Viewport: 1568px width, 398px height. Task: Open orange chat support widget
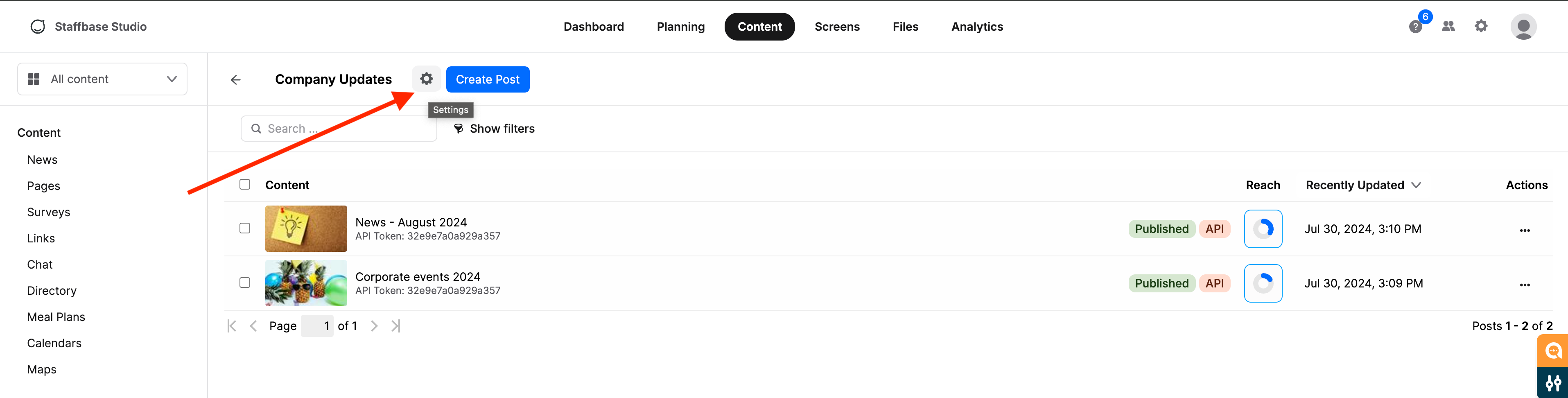tap(1553, 351)
